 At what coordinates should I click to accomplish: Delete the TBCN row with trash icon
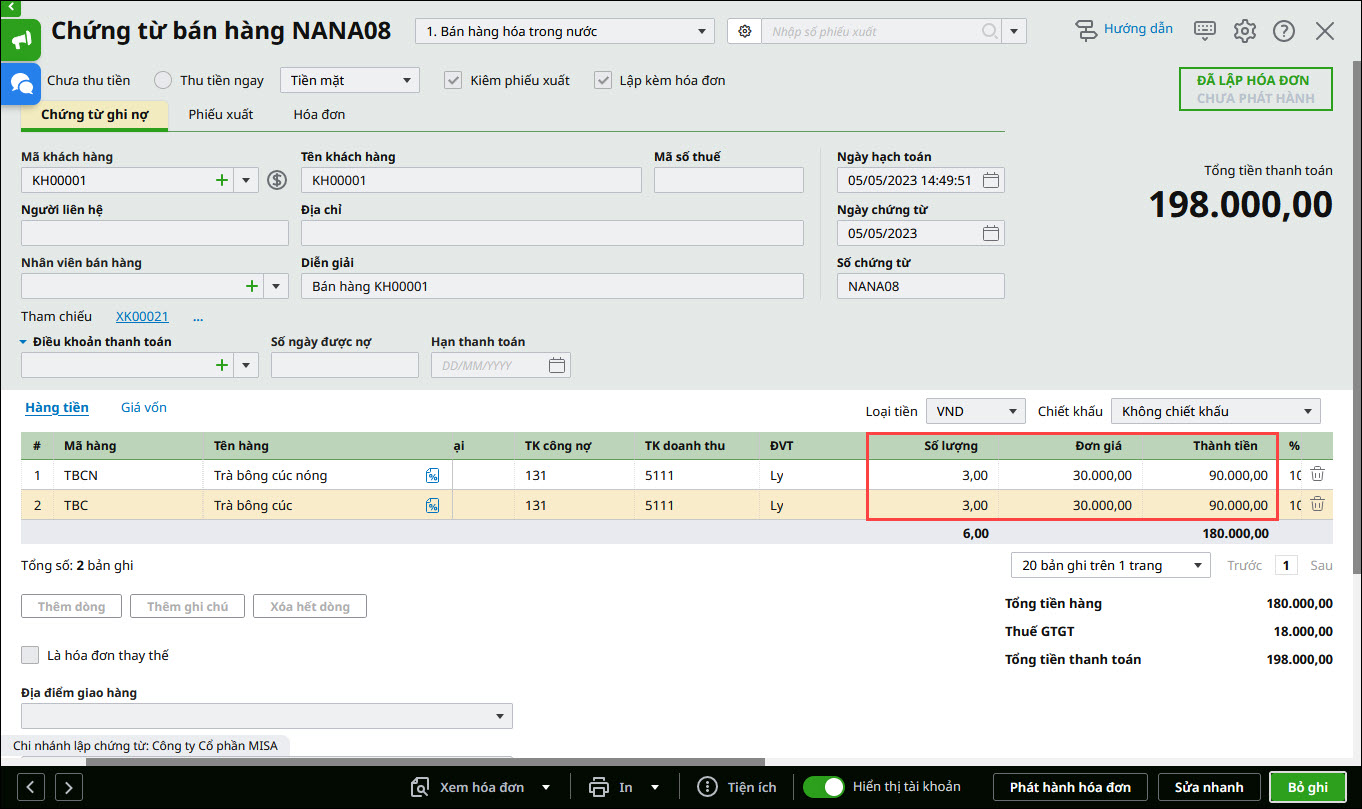[x=1318, y=475]
